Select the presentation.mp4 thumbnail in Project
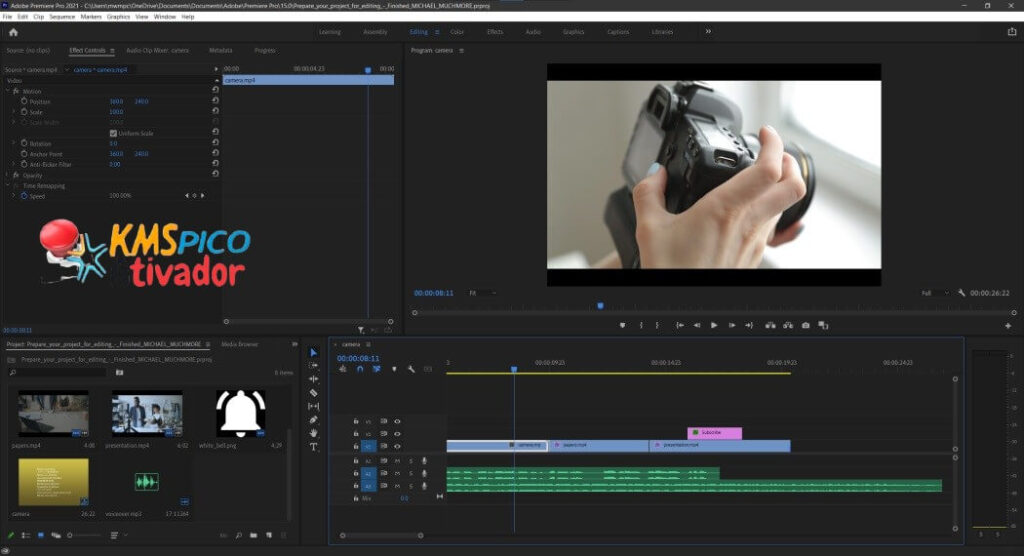This screenshot has width=1024, height=556. (x=147, y=414)
